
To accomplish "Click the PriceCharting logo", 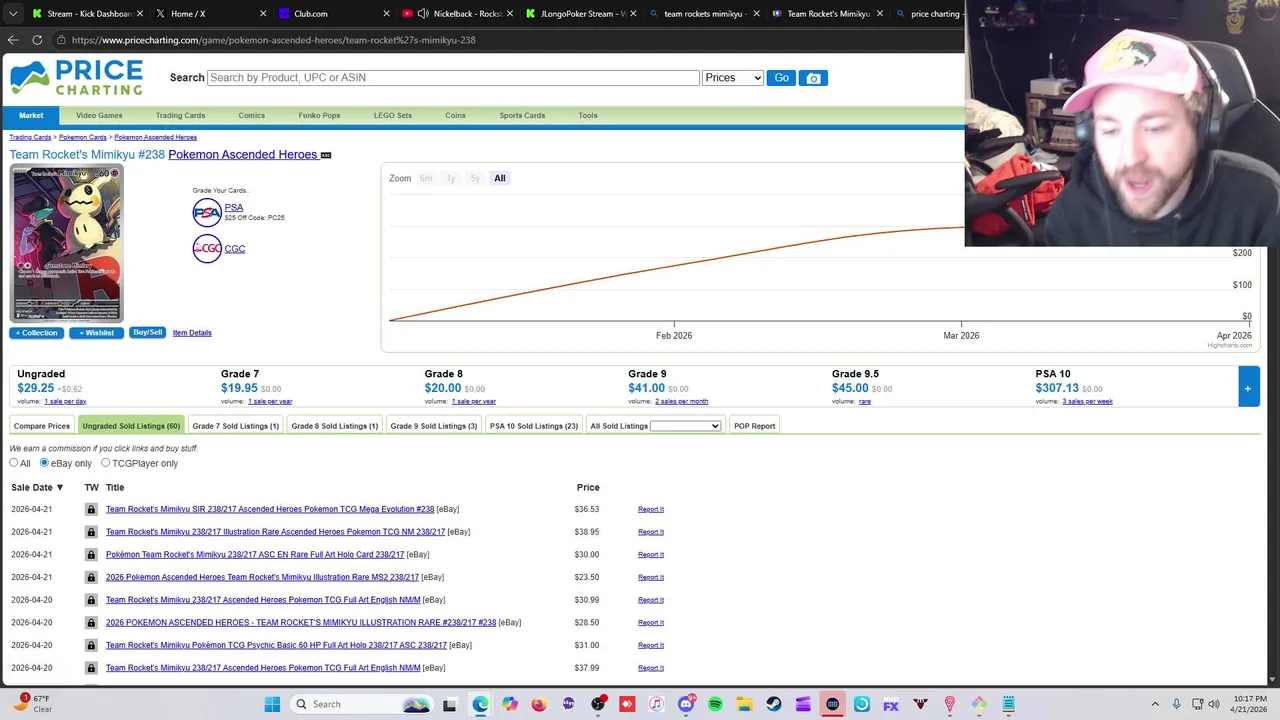I will click(77, 78).
